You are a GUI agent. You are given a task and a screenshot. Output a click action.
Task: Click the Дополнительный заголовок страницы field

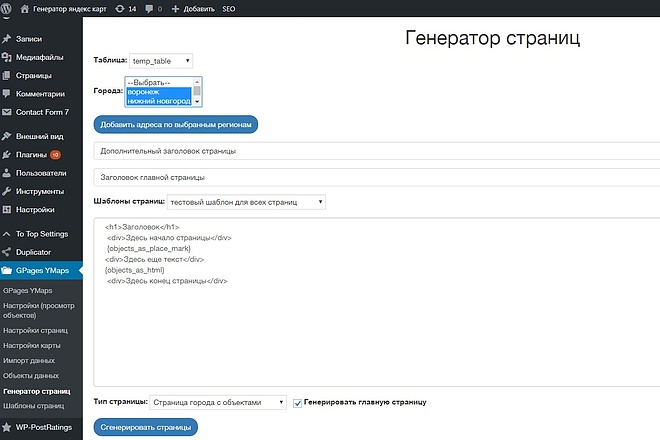[377, 151]
